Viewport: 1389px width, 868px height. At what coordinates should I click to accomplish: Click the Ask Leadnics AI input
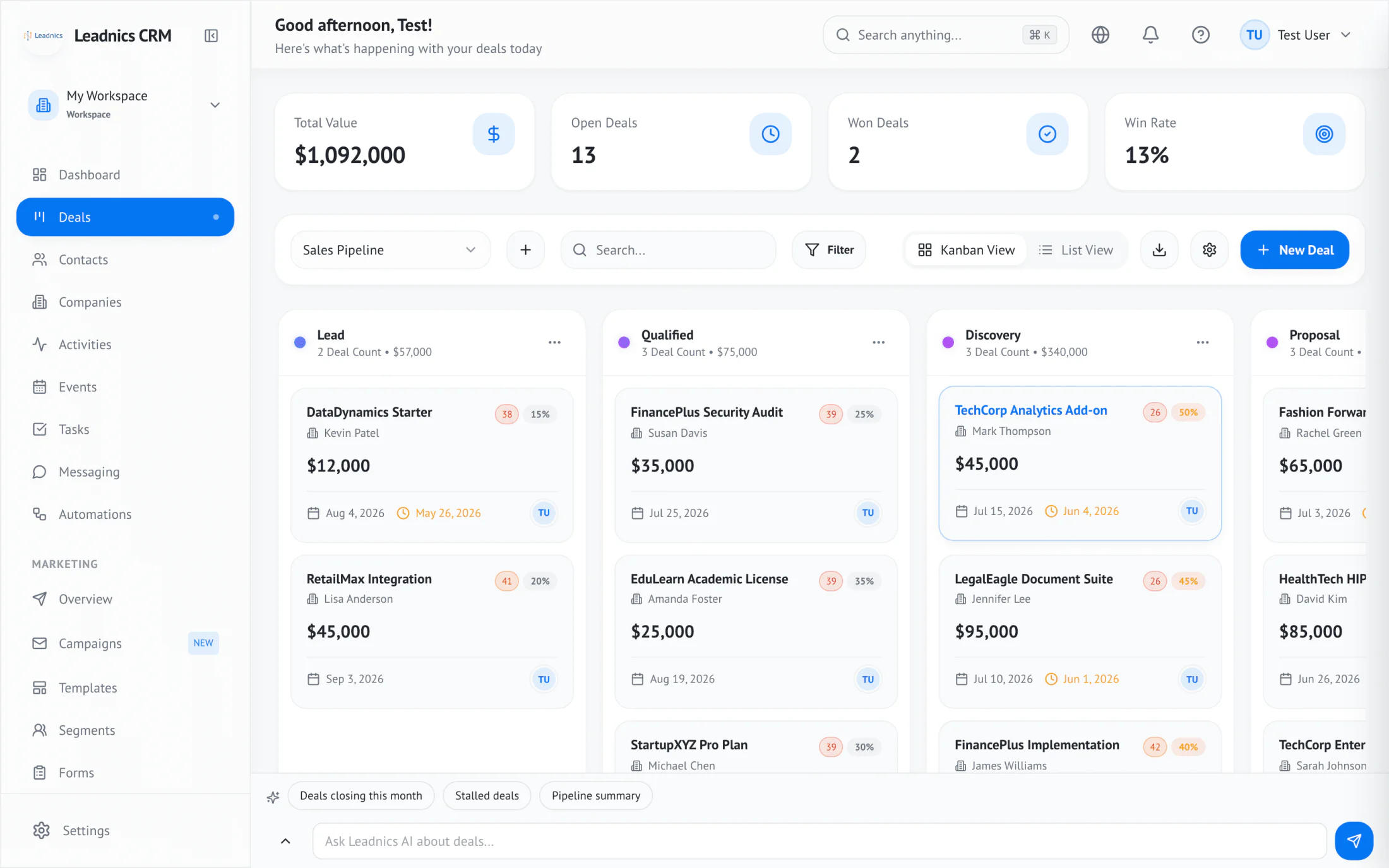point(819,841)
